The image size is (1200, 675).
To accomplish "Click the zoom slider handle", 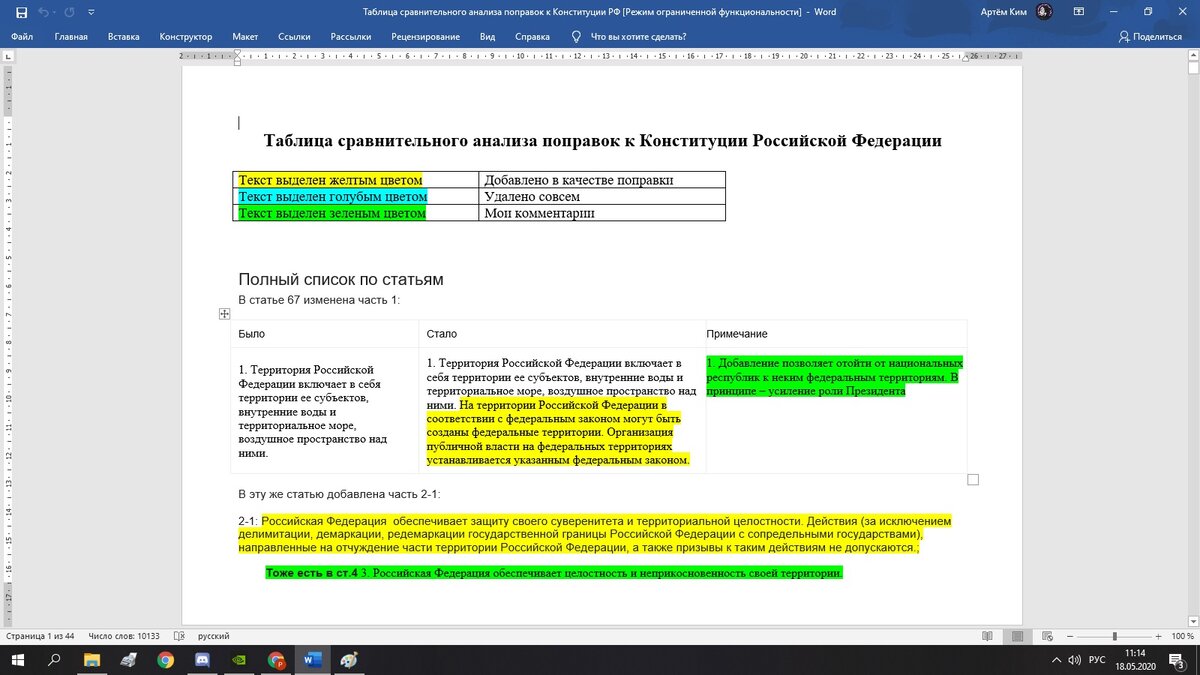I will 1114,636.
